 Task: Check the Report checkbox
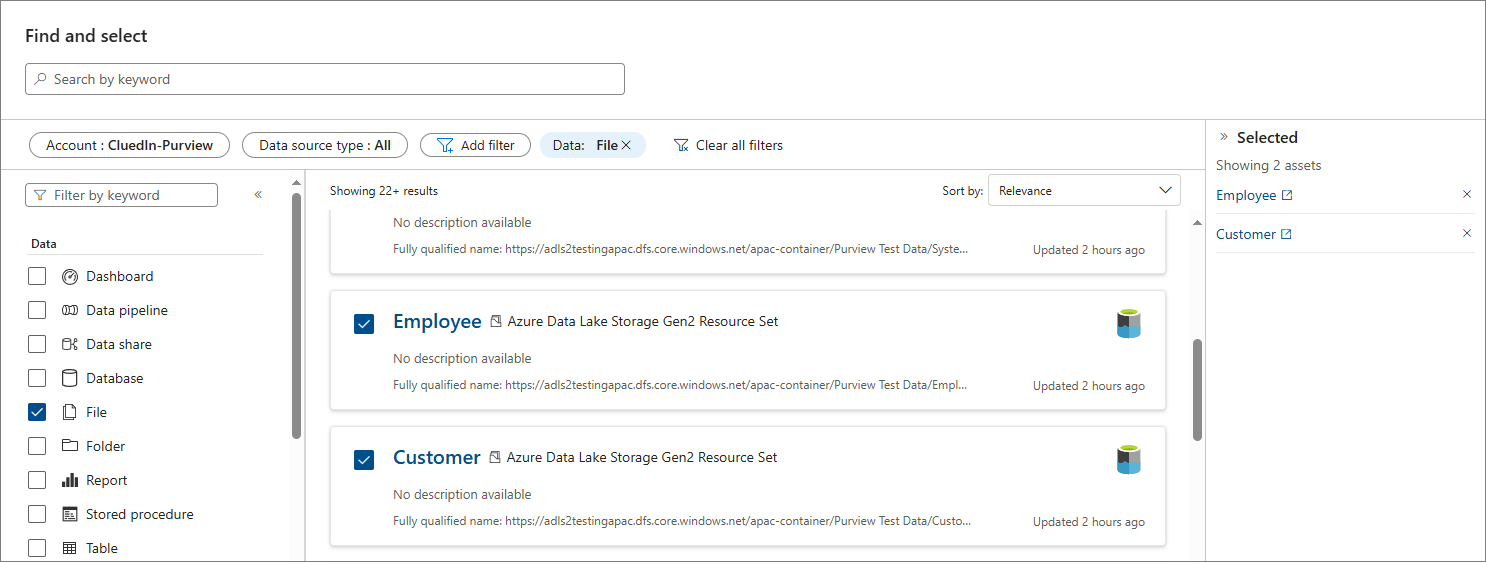37,480
